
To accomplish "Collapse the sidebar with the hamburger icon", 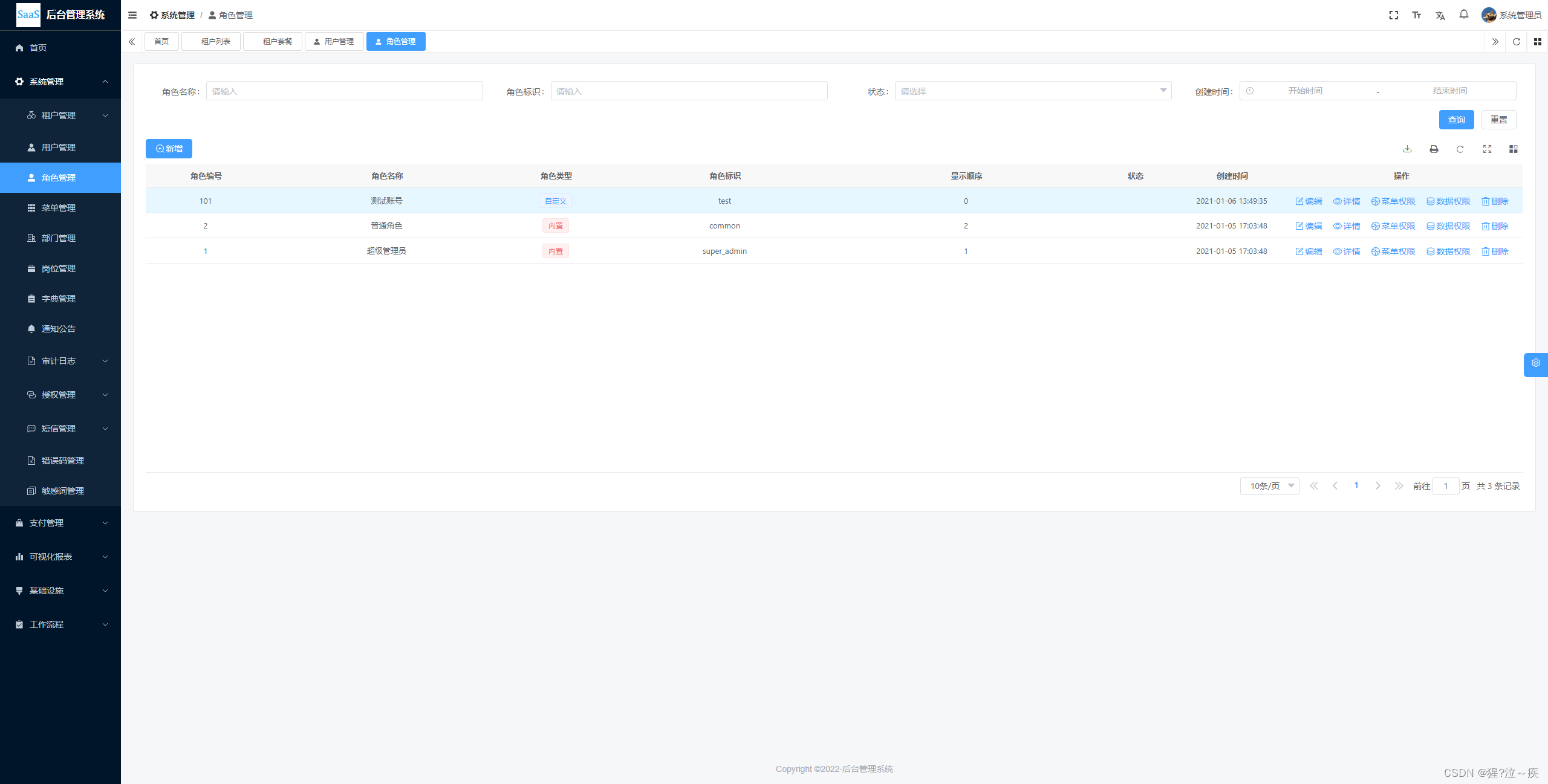I will click(132, 15).
